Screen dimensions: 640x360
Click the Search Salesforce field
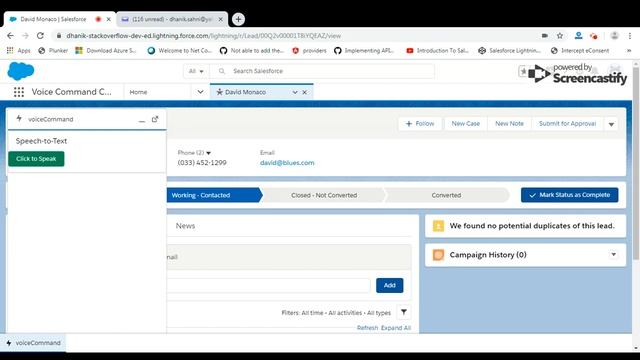(322, 71)
